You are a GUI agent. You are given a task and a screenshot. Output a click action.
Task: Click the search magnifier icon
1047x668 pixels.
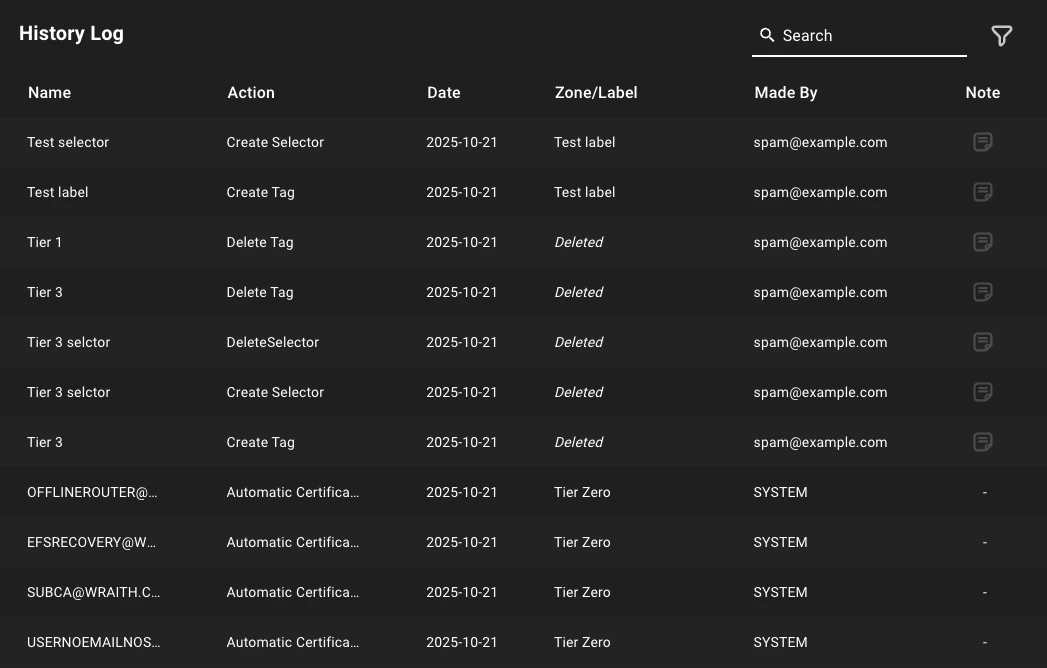[x=767, y=35]
